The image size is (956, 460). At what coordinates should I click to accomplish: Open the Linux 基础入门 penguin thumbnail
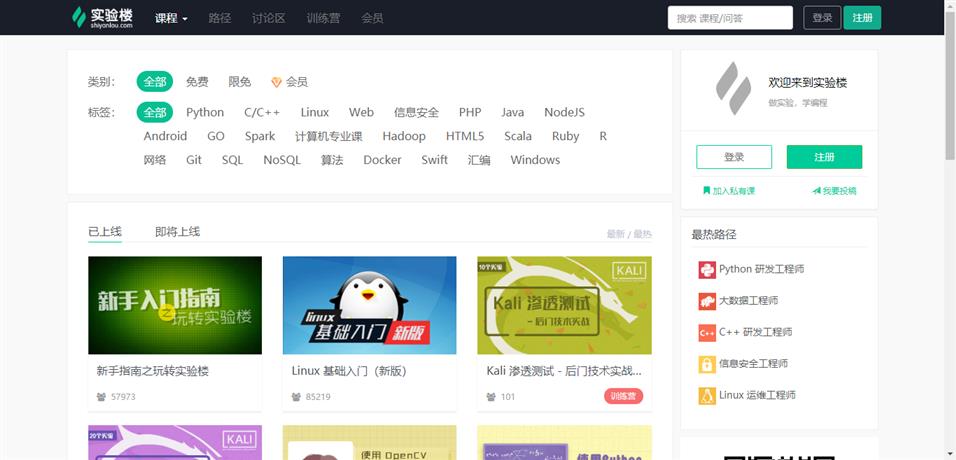click(369, 305)
